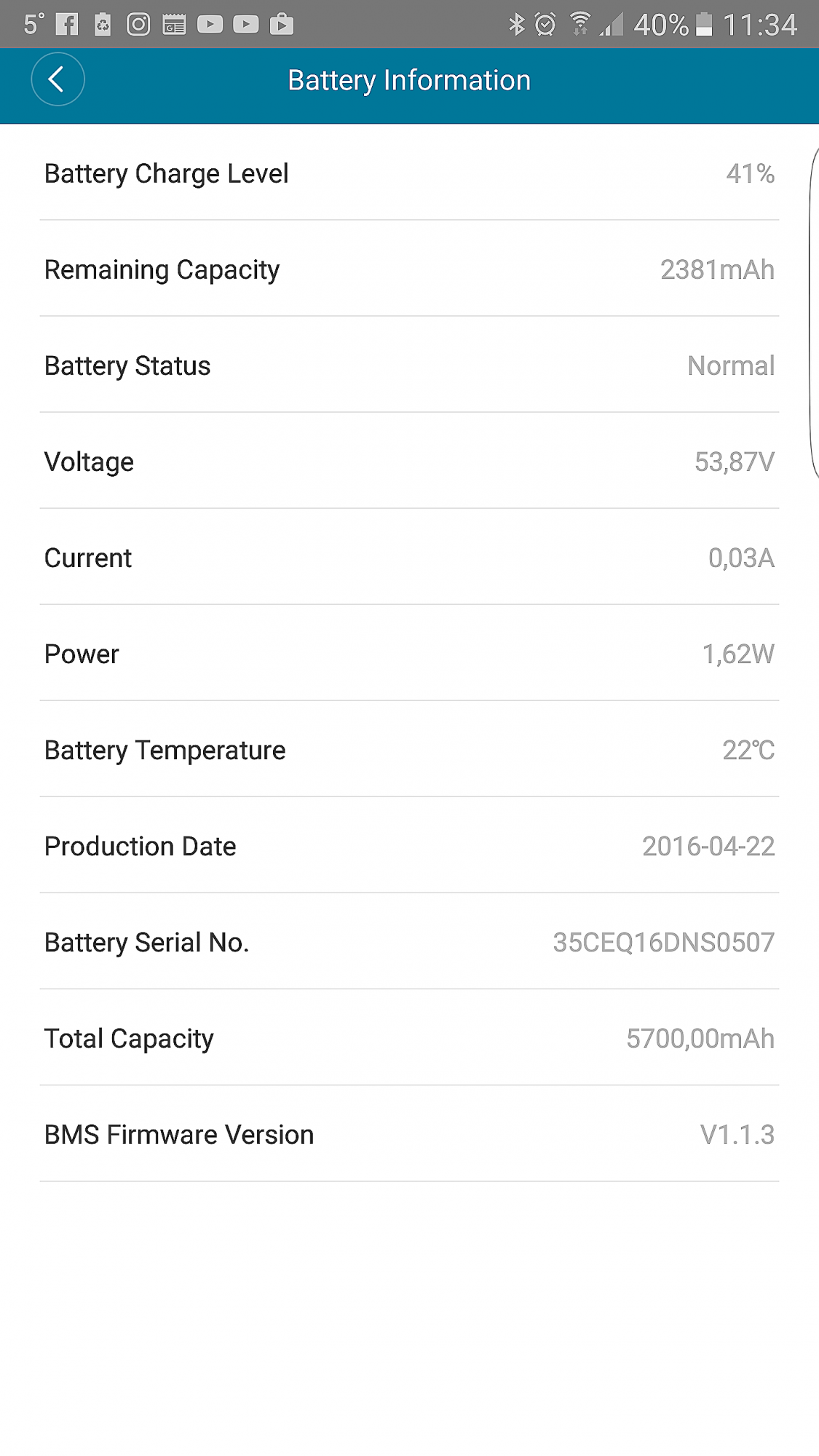The image size is (819, 1456).
Task: Tap the Production Date value
Action: [x=708, y=846]
